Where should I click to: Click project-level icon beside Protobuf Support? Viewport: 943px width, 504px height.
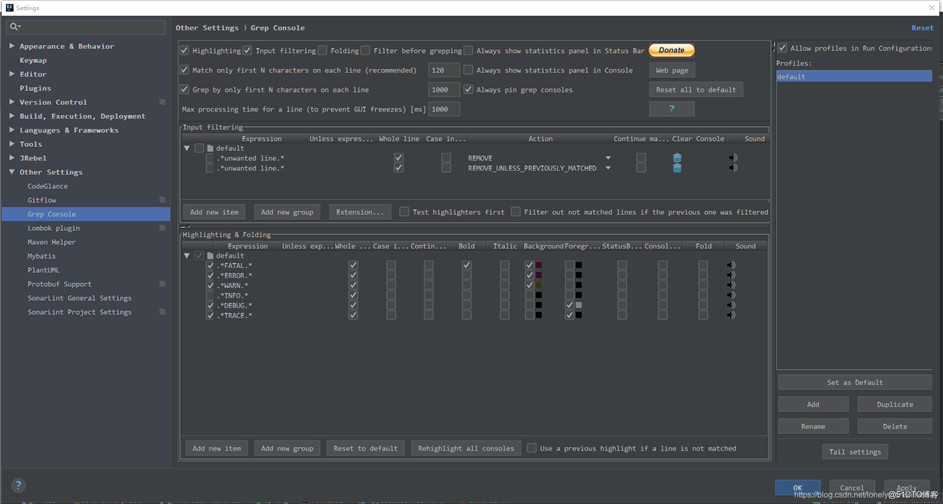coord(162,284)
